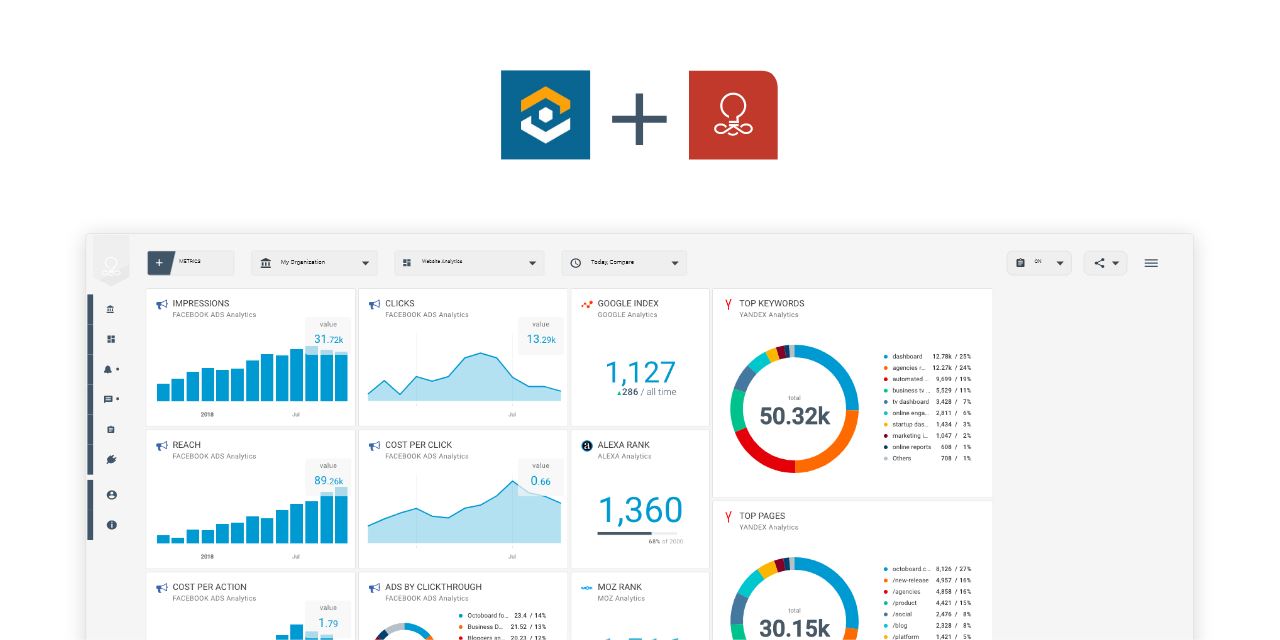Open the messages chat icon in the sidebar

coord(109,399)
